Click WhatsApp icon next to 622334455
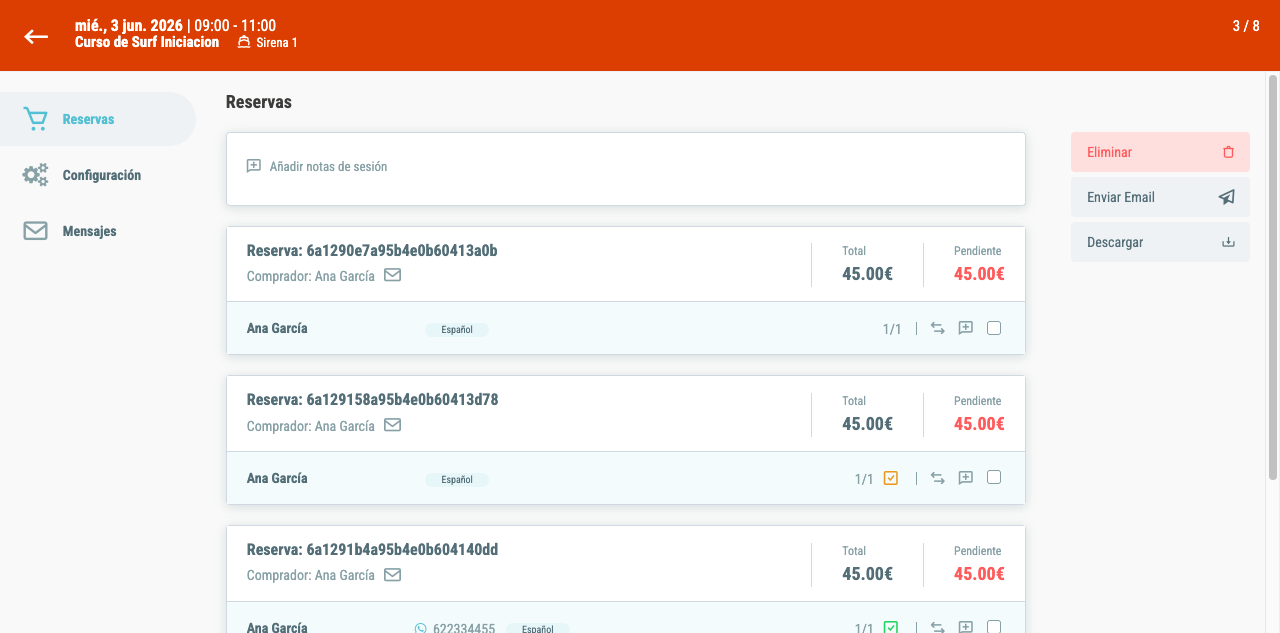 click(421, 628)
